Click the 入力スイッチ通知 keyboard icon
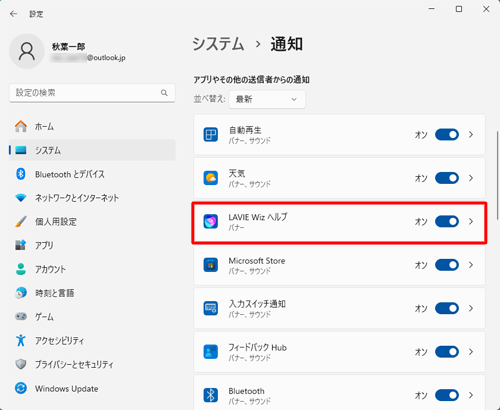Viewport: 500px width, 410px height. click(x=211, y=308)
